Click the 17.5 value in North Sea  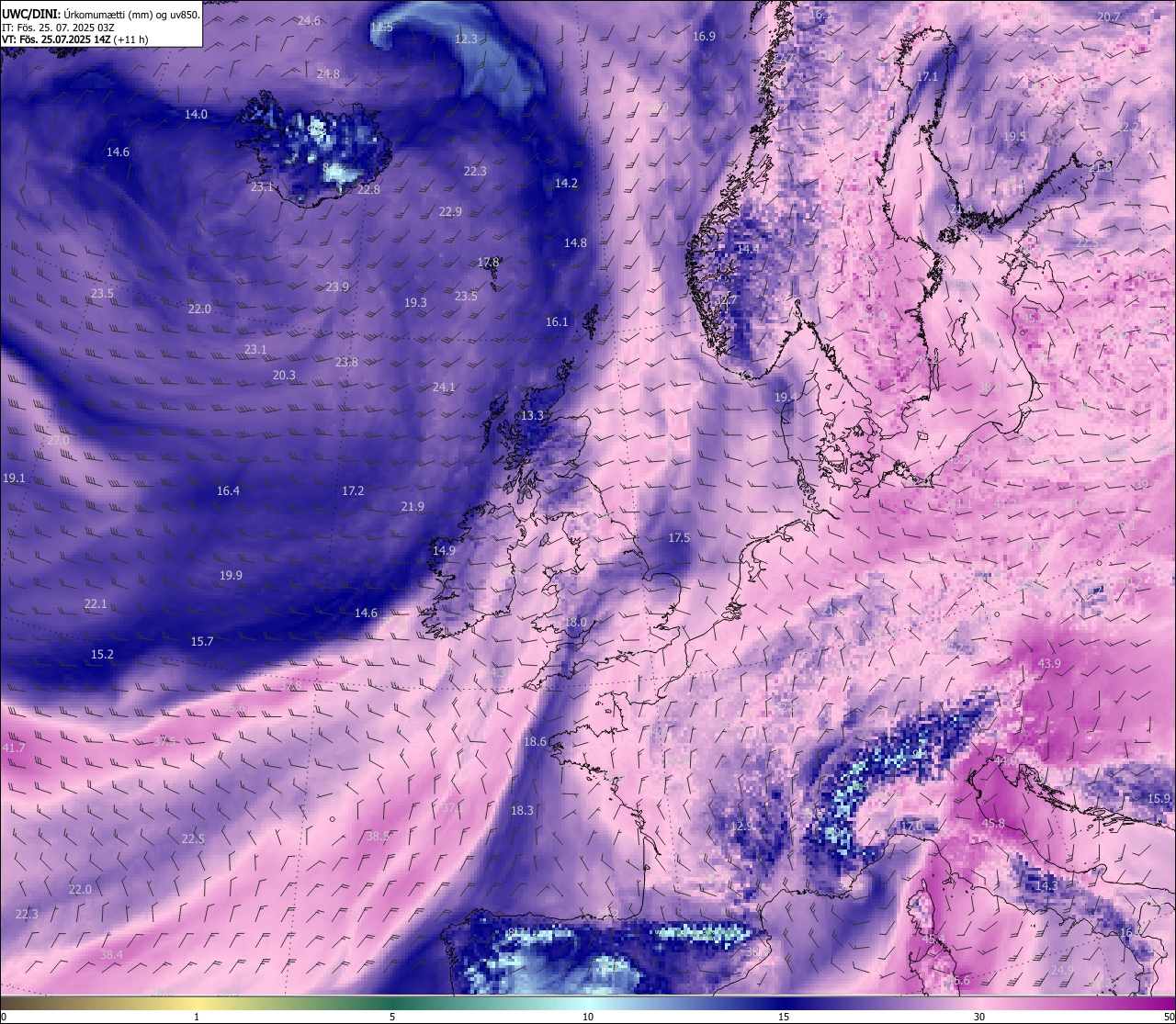[679, 537]
